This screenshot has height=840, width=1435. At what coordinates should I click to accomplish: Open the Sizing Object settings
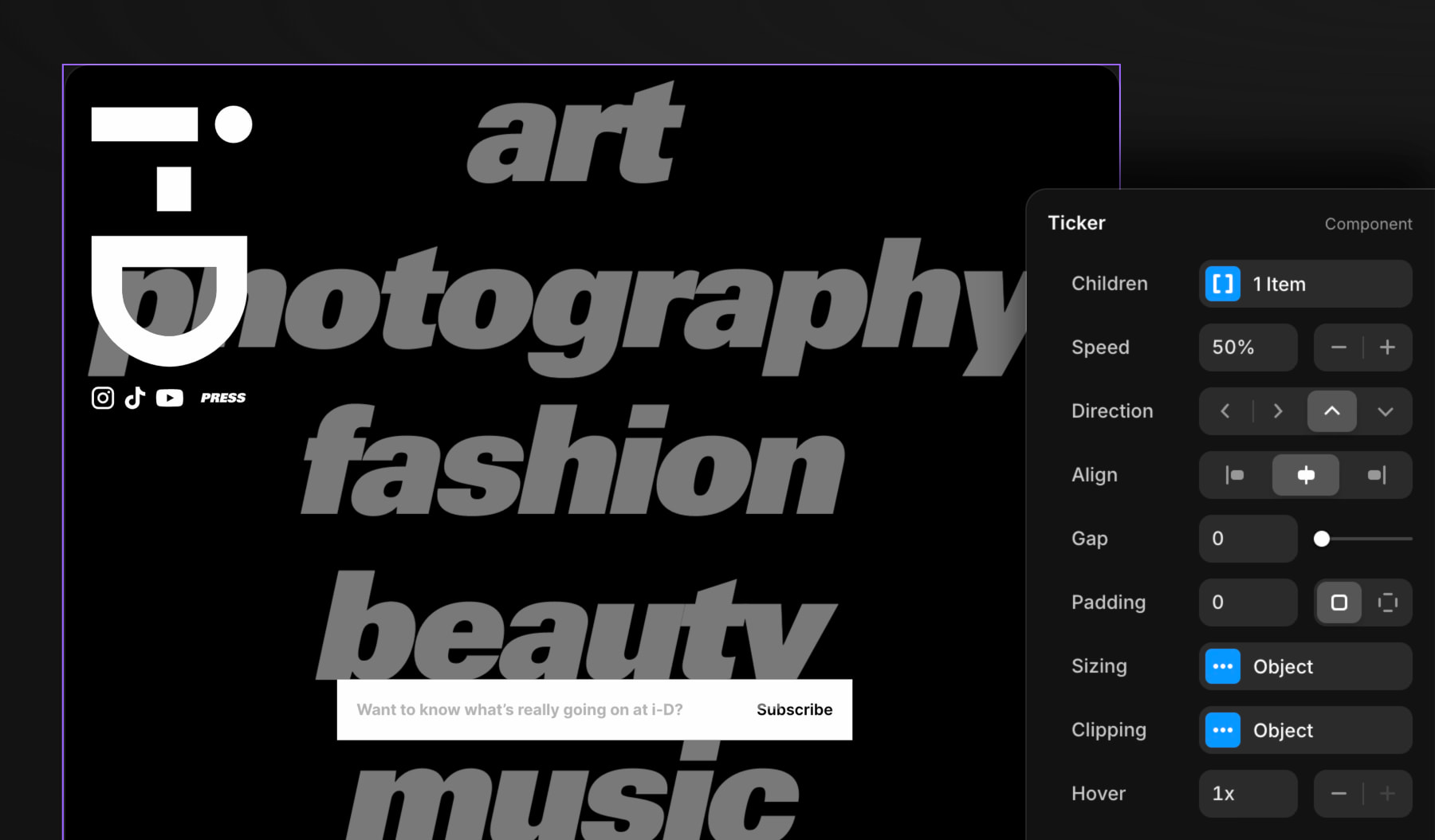tap(1305, 666)
